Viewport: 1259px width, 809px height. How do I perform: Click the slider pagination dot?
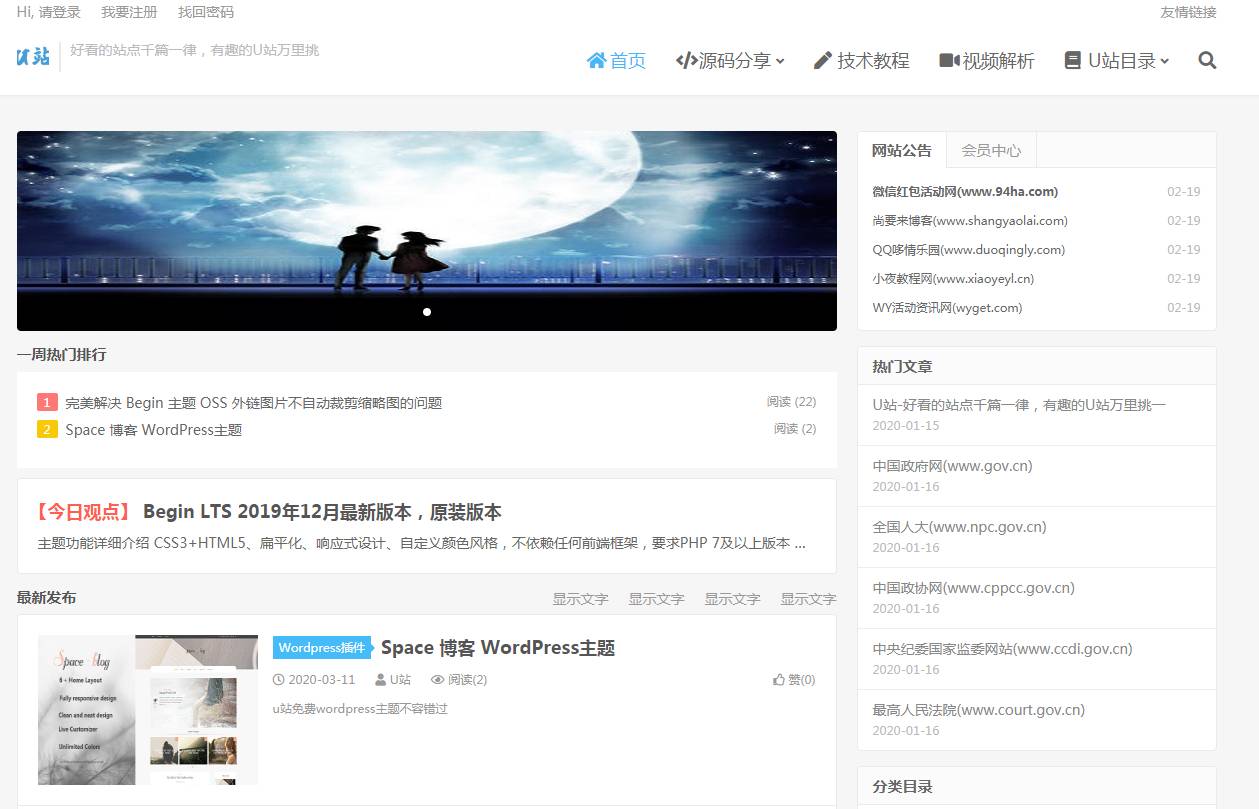click(x=427, y=312)
